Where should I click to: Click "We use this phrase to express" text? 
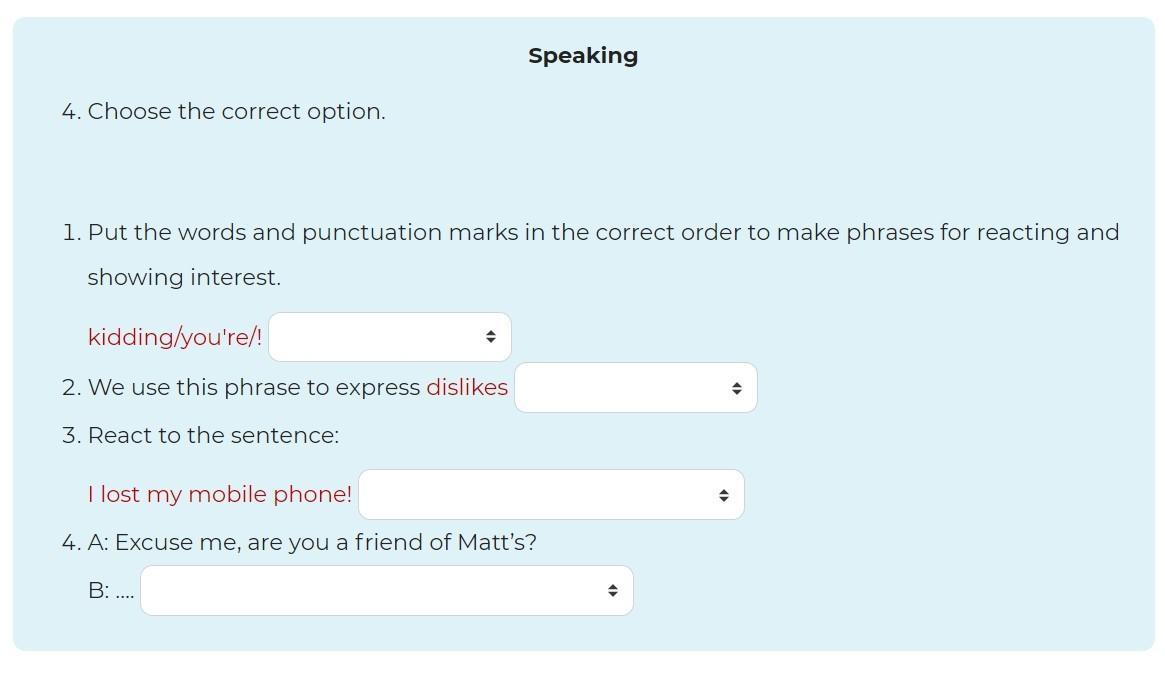click(x=254, y=387)
